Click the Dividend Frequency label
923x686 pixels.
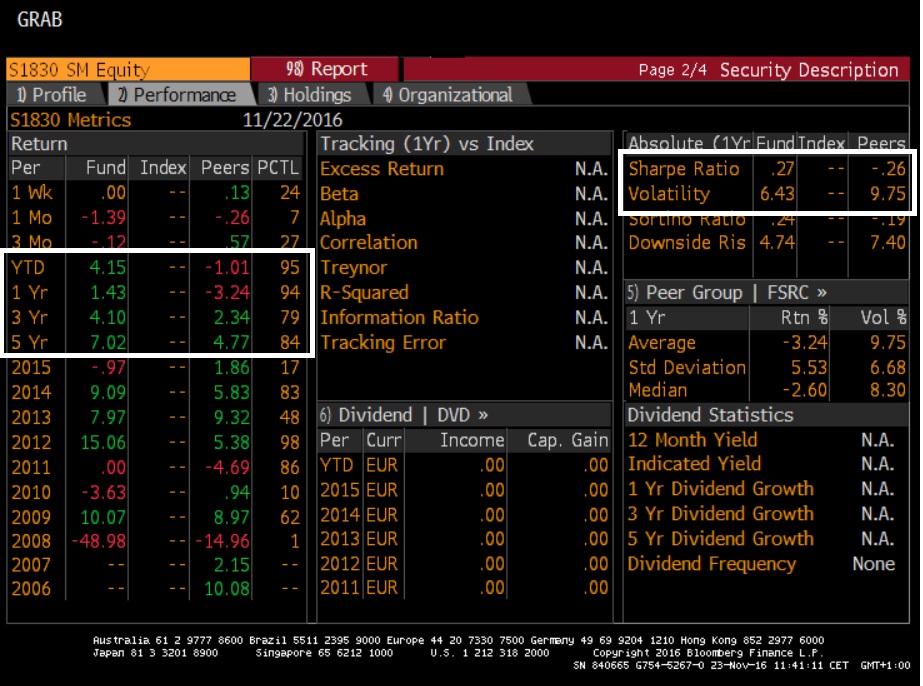point(712,564)
